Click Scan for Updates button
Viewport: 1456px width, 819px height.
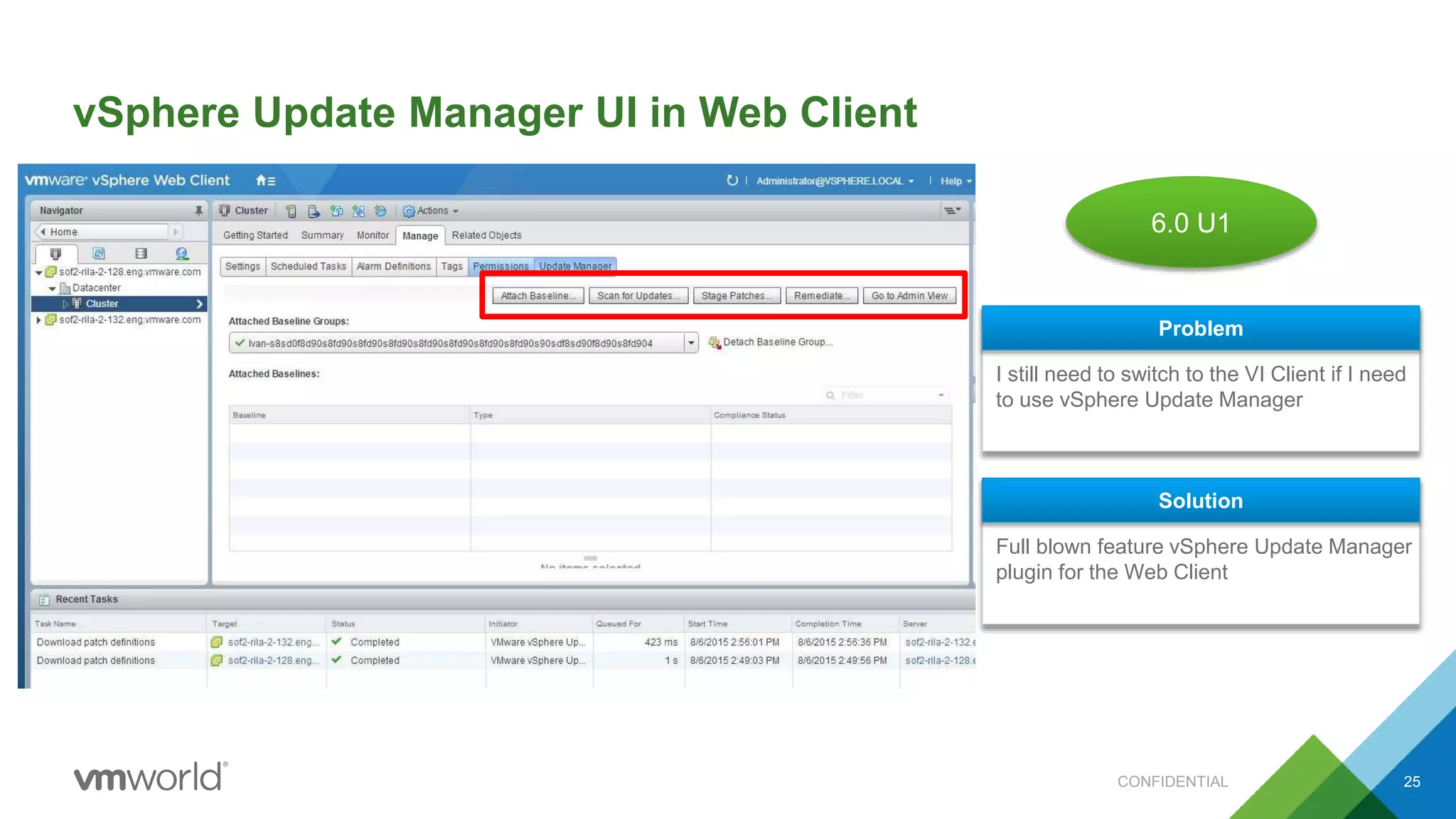(638, 296)
